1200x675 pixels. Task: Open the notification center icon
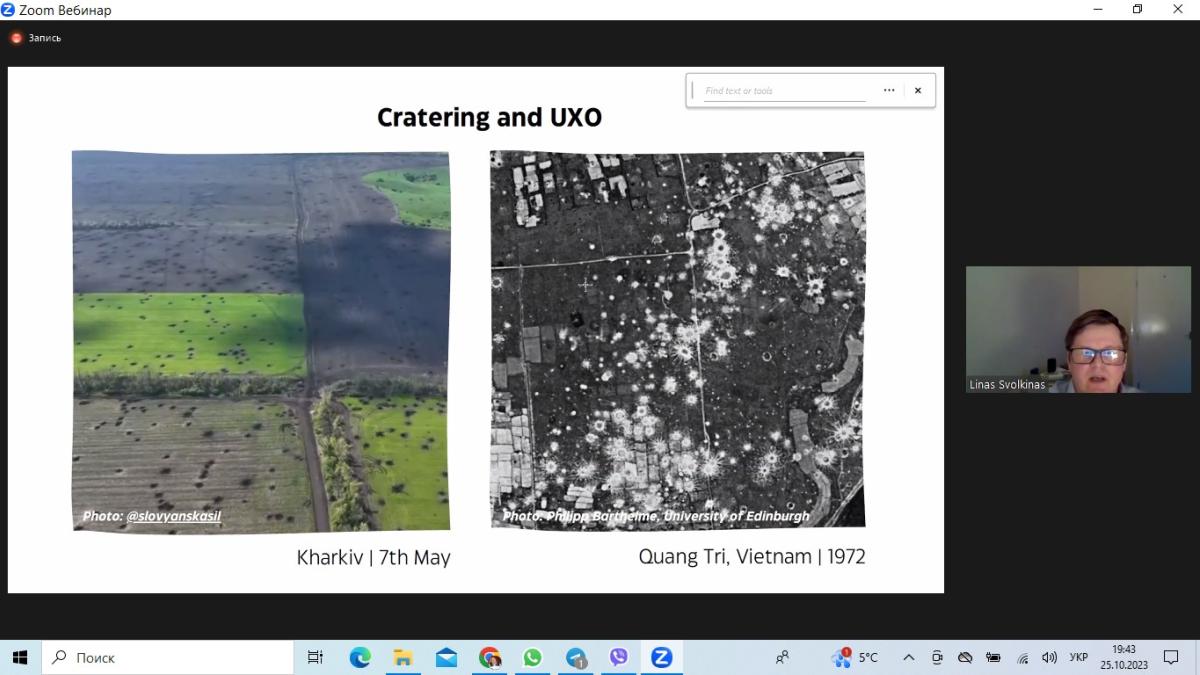click(x=1171, y=657)
